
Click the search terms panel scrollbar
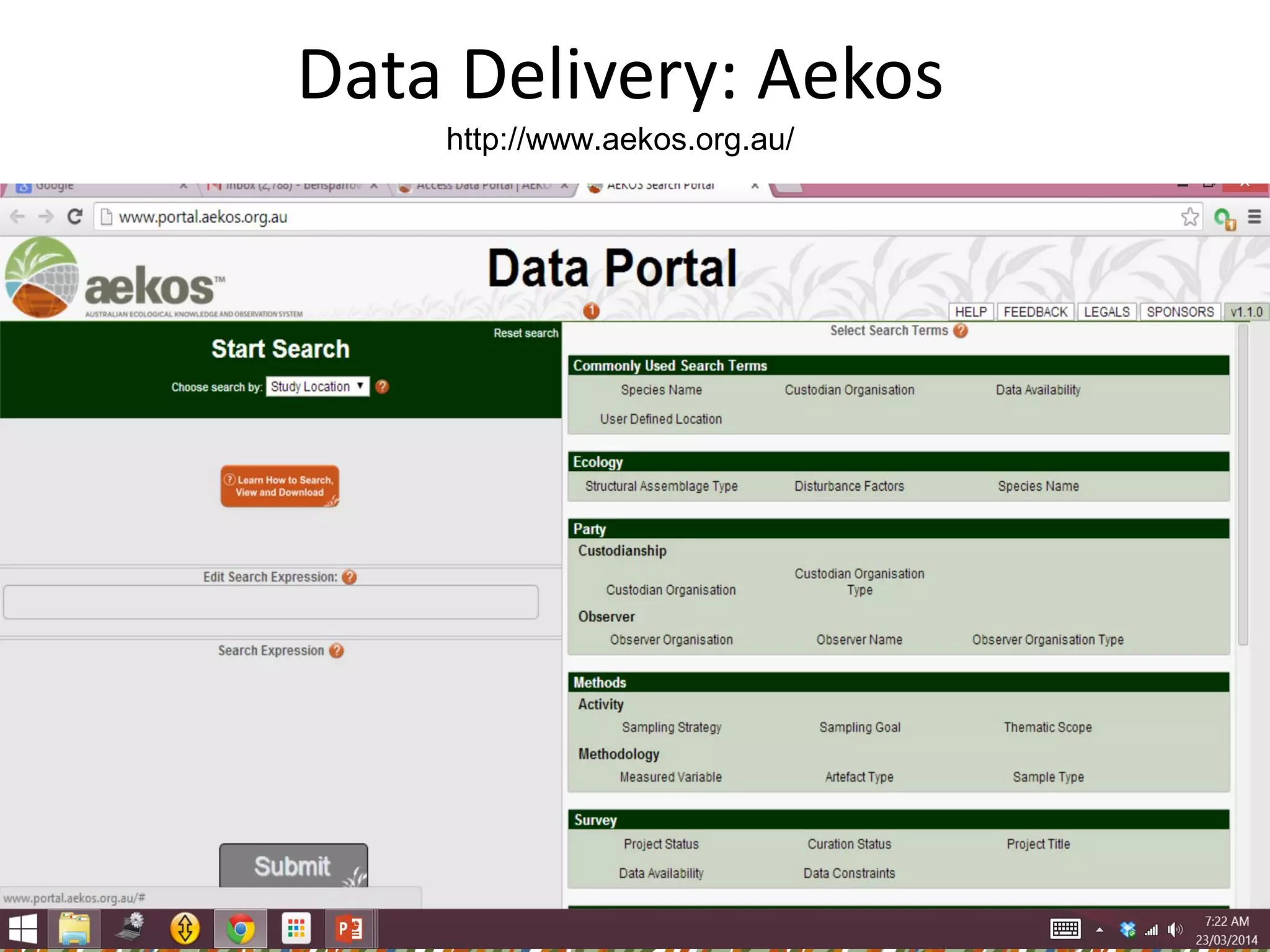pos(1243,485)
